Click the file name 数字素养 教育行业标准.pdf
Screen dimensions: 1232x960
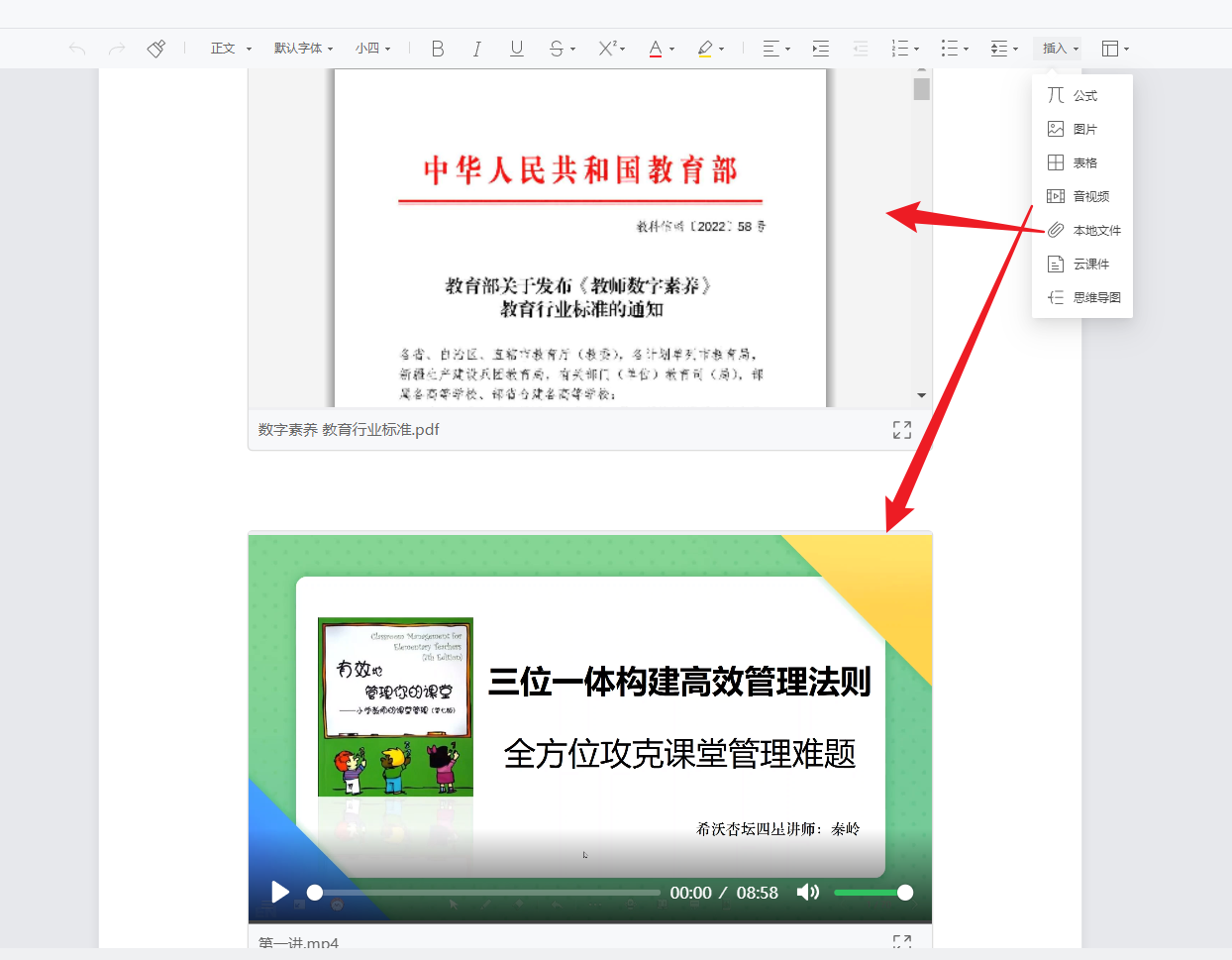[349, 430]
